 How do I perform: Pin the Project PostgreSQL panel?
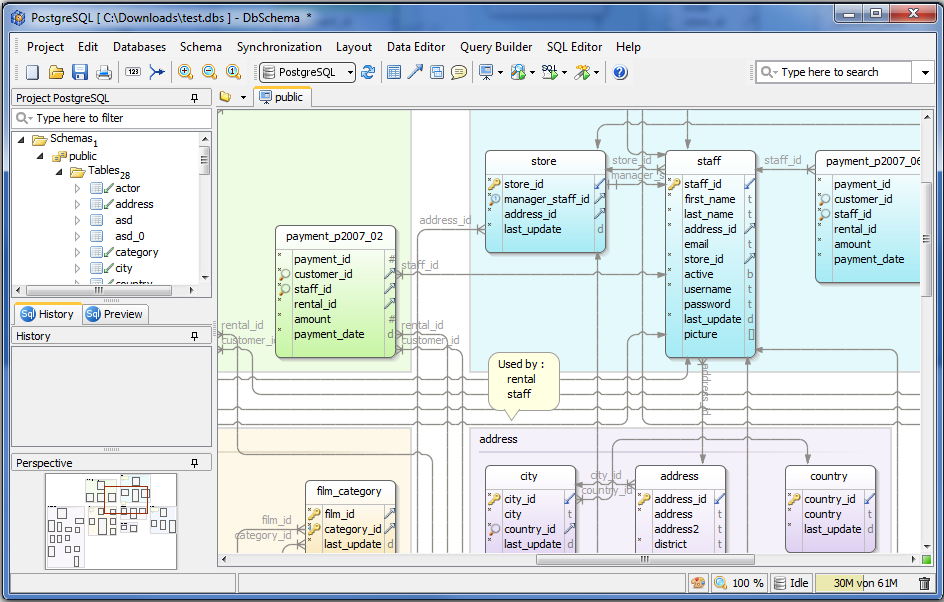click(x=194, y=98)
